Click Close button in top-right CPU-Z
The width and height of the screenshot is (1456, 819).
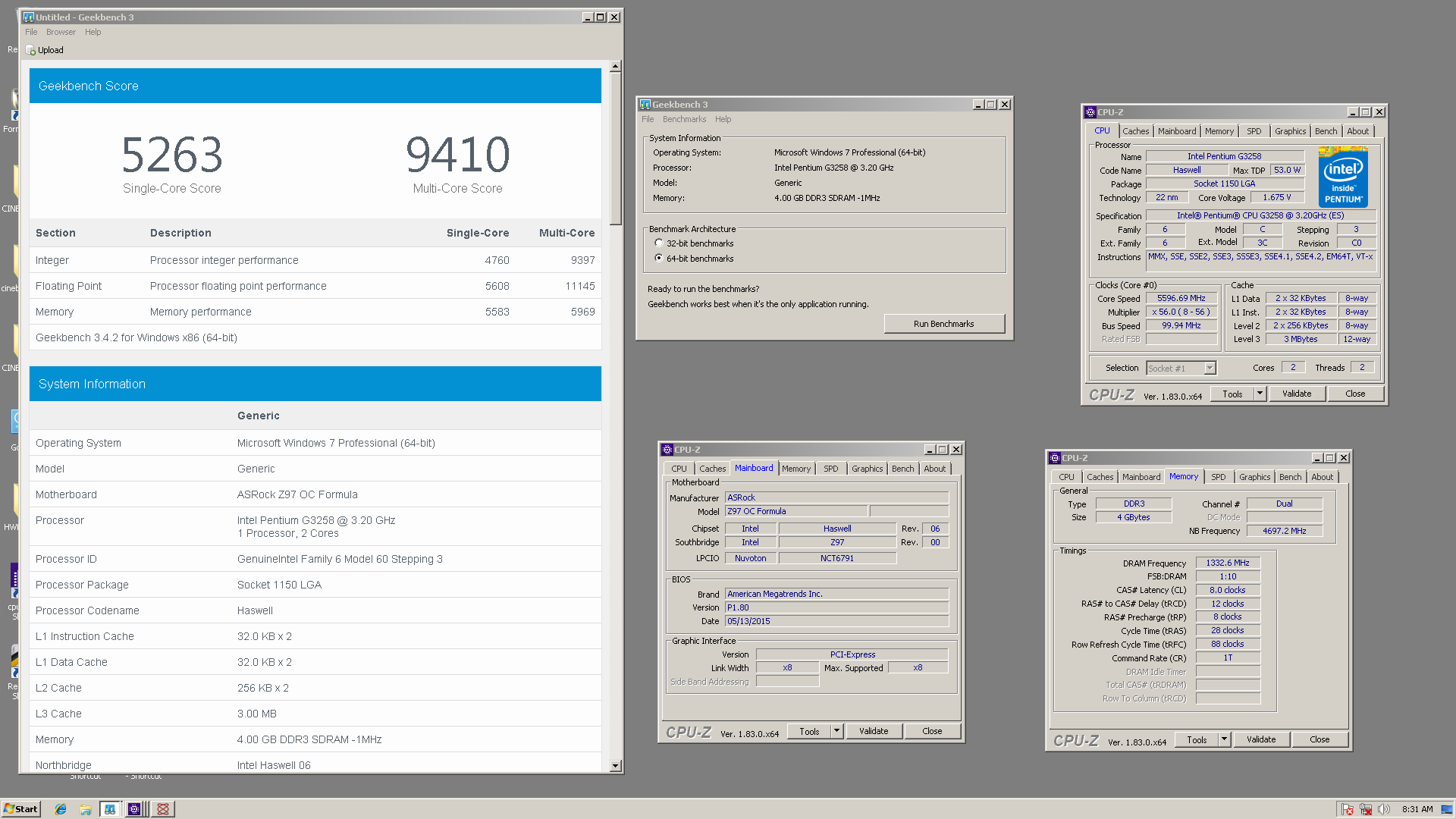pos(1355,394)
